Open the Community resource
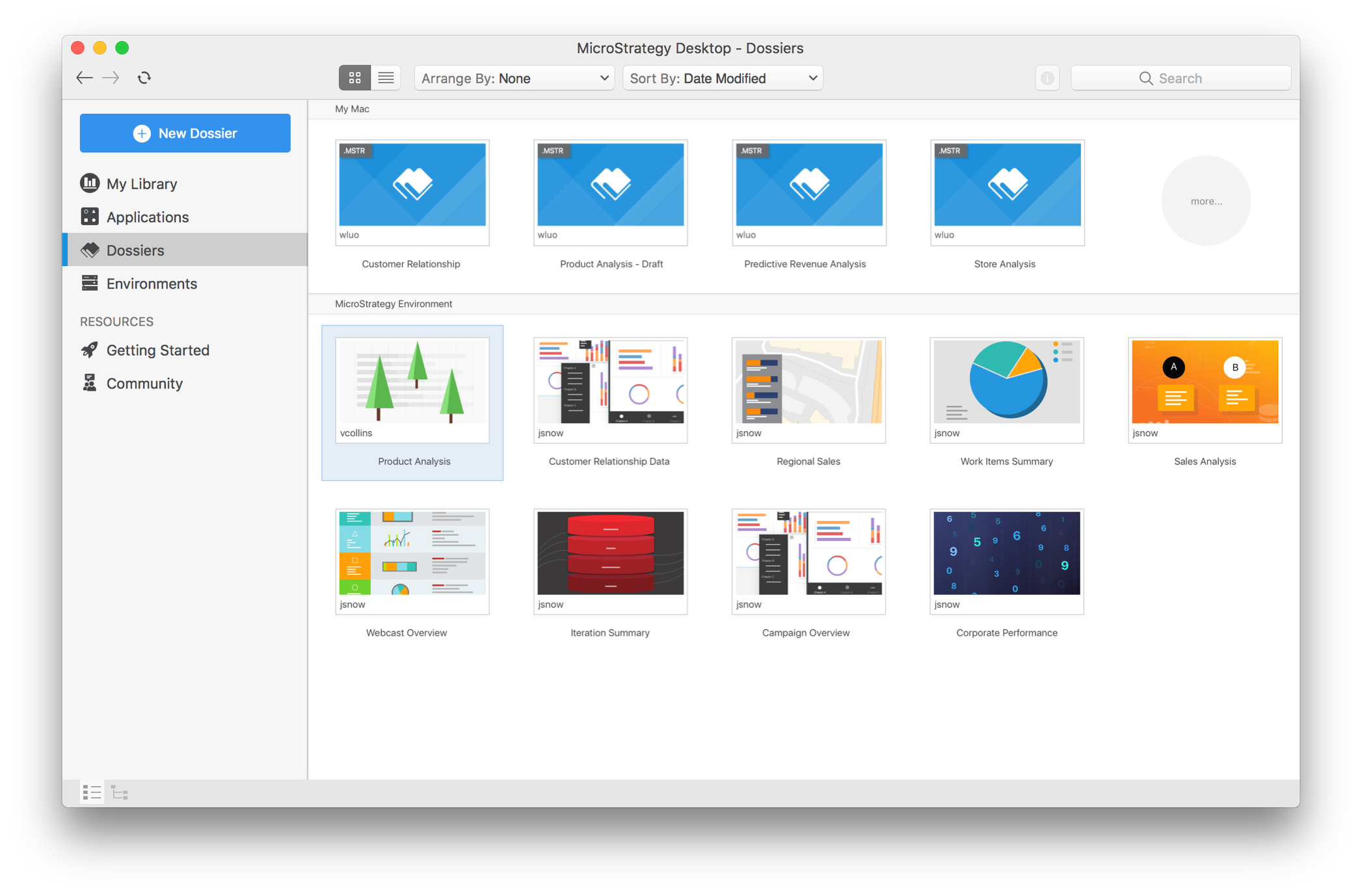The width and height of the screenshot is (1362, 896). tap(144, 383)
